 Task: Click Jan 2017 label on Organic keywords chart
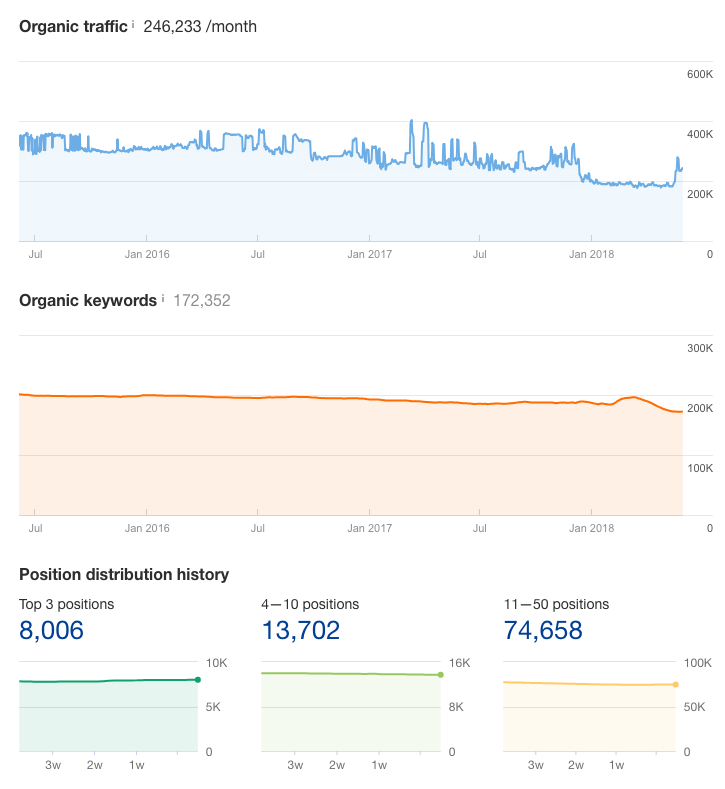[369, 528]
